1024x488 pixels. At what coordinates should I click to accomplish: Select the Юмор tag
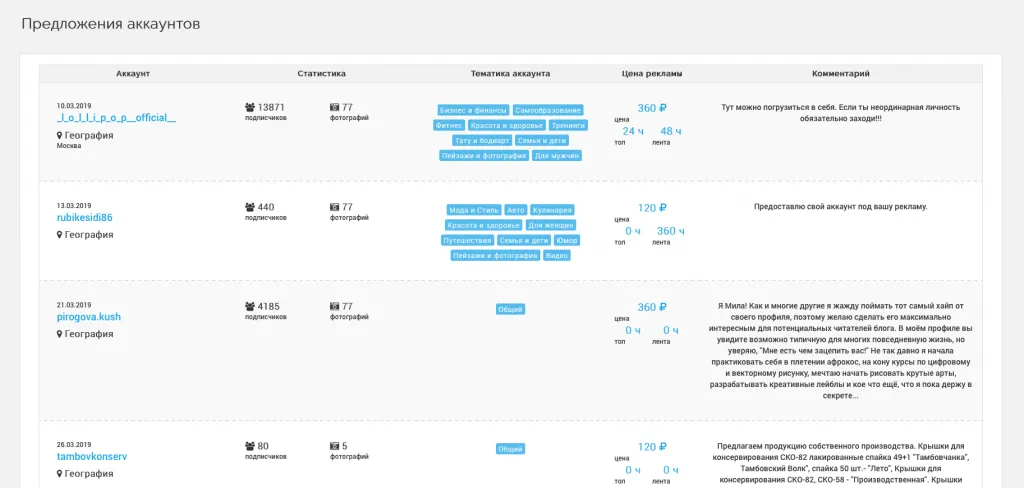coord(566,240)
